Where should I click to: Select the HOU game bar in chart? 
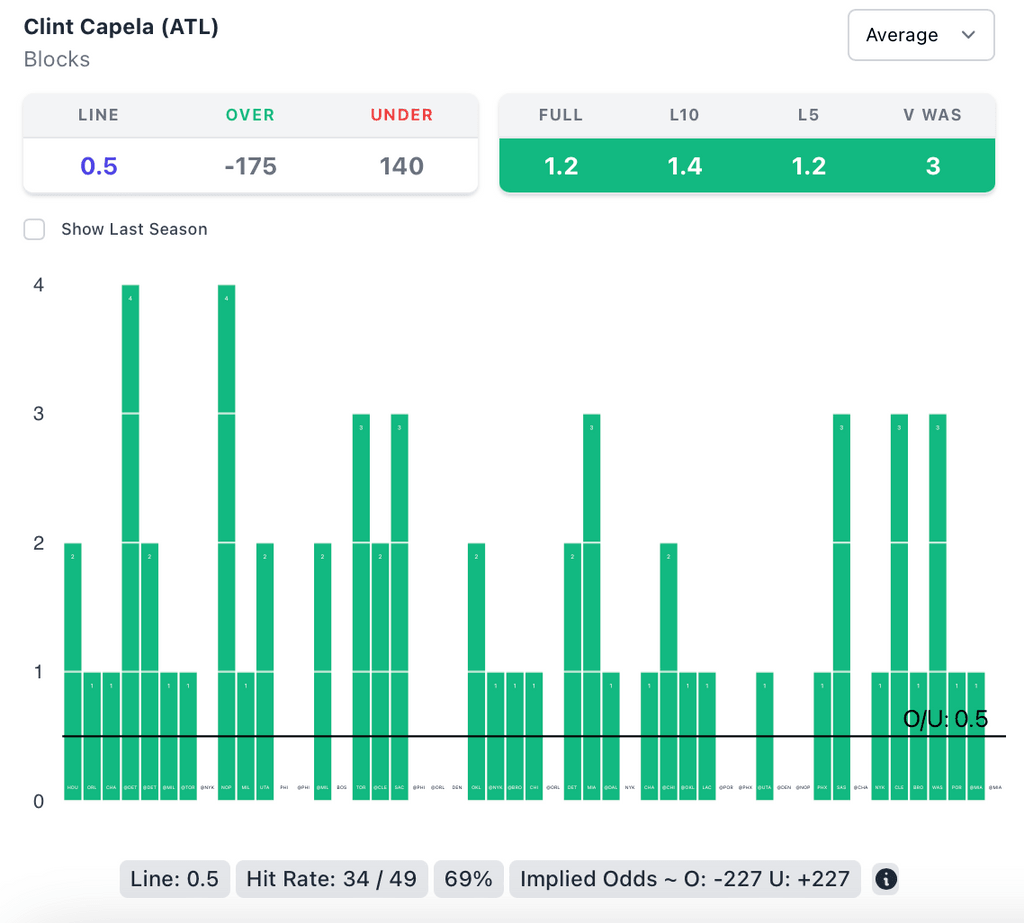tap(73, 670)
